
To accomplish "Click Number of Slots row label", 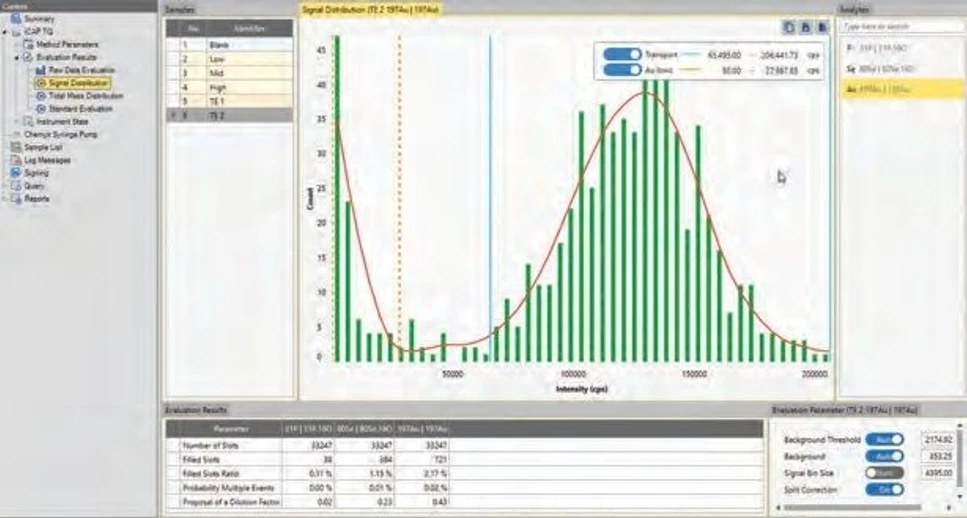I will (x=210, y=445).
